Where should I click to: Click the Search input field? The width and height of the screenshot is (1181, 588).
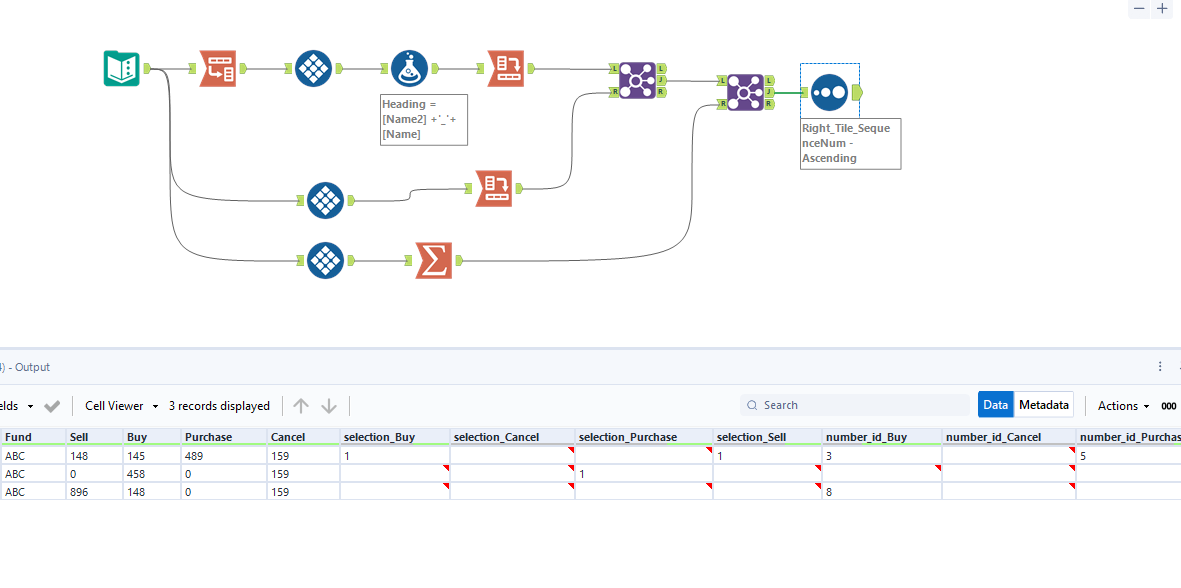tap(855, 405)
